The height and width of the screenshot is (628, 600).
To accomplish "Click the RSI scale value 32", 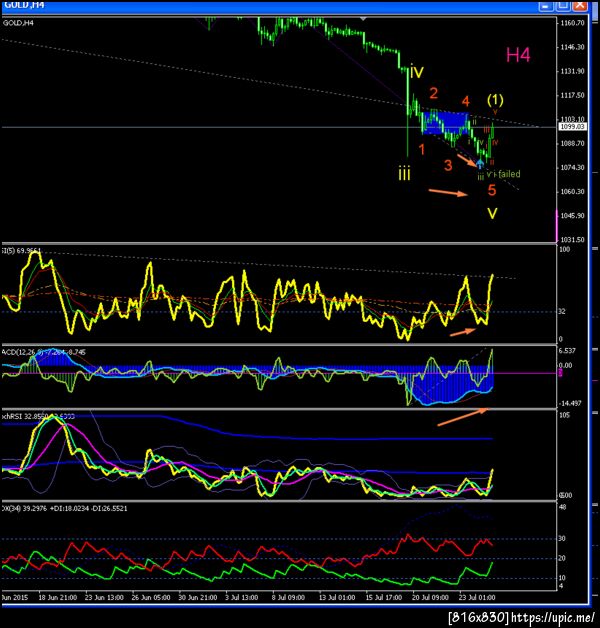I will (562, 311).
